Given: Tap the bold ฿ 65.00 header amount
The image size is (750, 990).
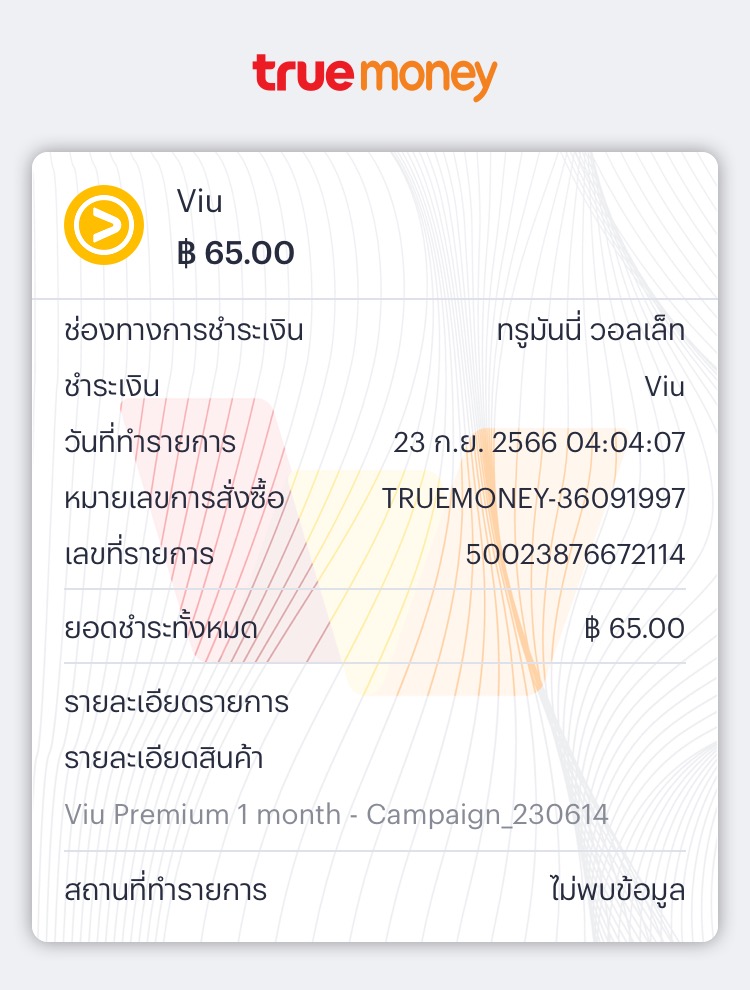Looking at the screenshot, I should point(236,254).
